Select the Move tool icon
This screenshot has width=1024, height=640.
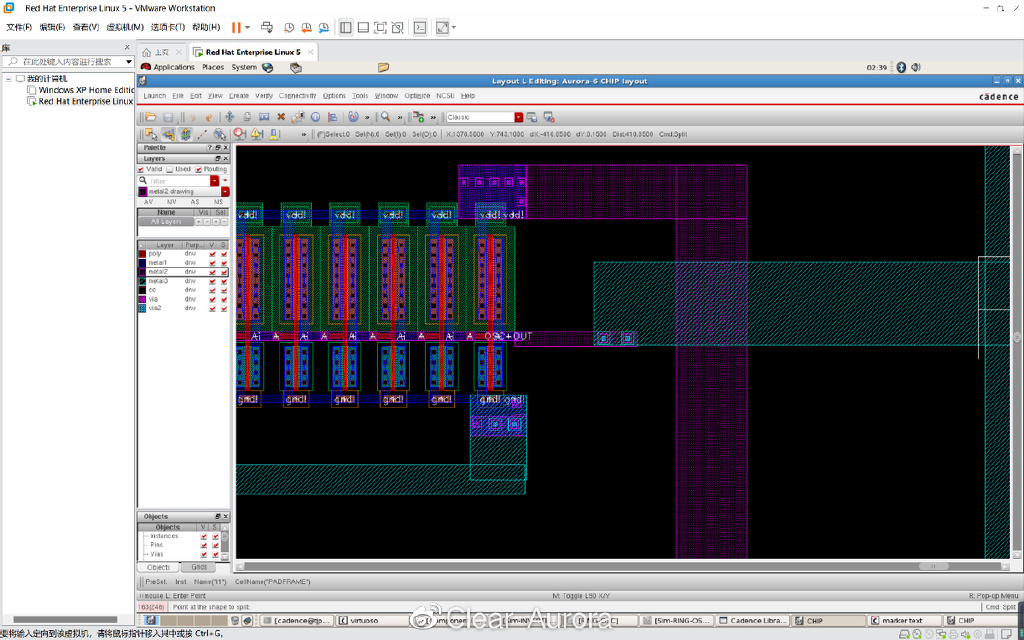pos(230,117)
